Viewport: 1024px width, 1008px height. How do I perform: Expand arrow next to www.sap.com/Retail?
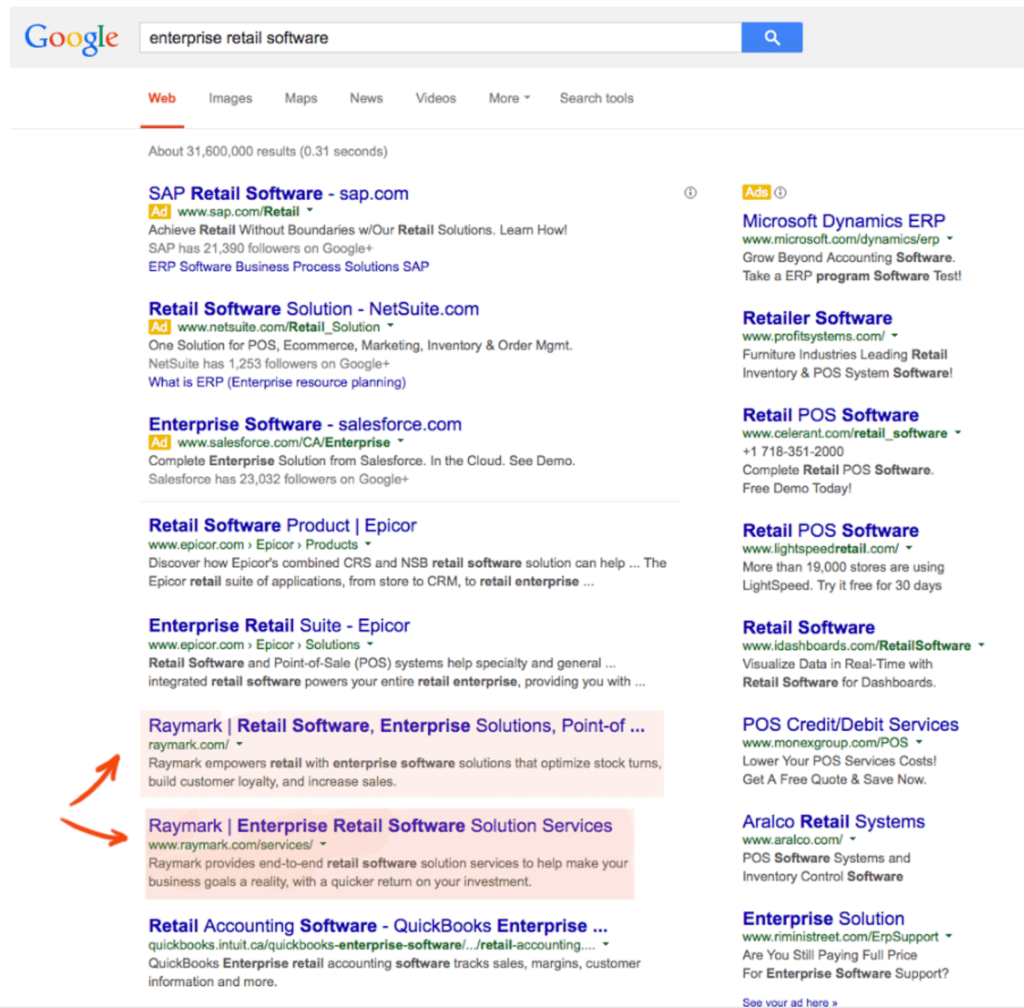pos(310,210)
